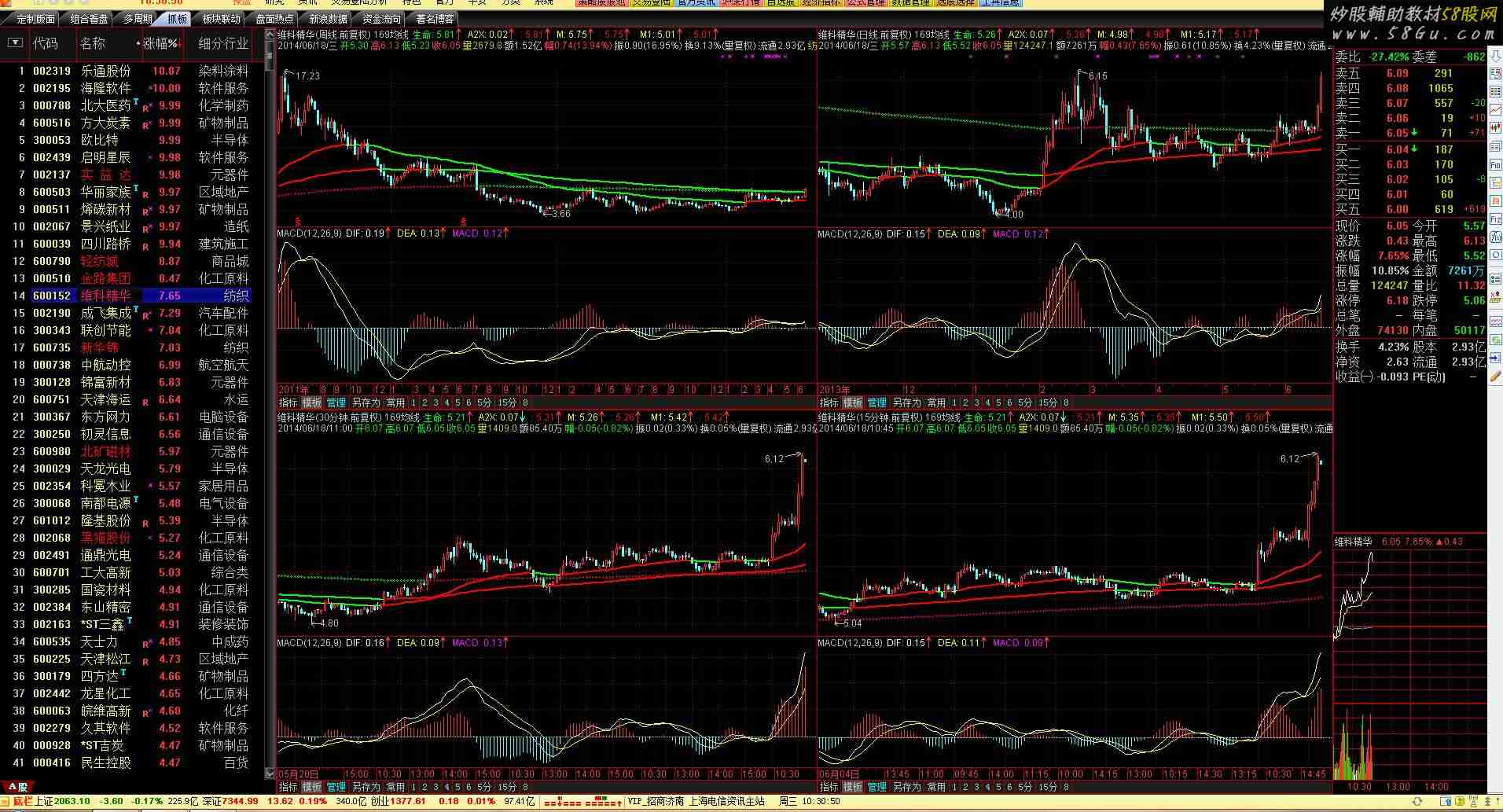Click the stock list vertical scrollbar thumb
Viewport: 1503px width, 812px height.
[270, 55]
